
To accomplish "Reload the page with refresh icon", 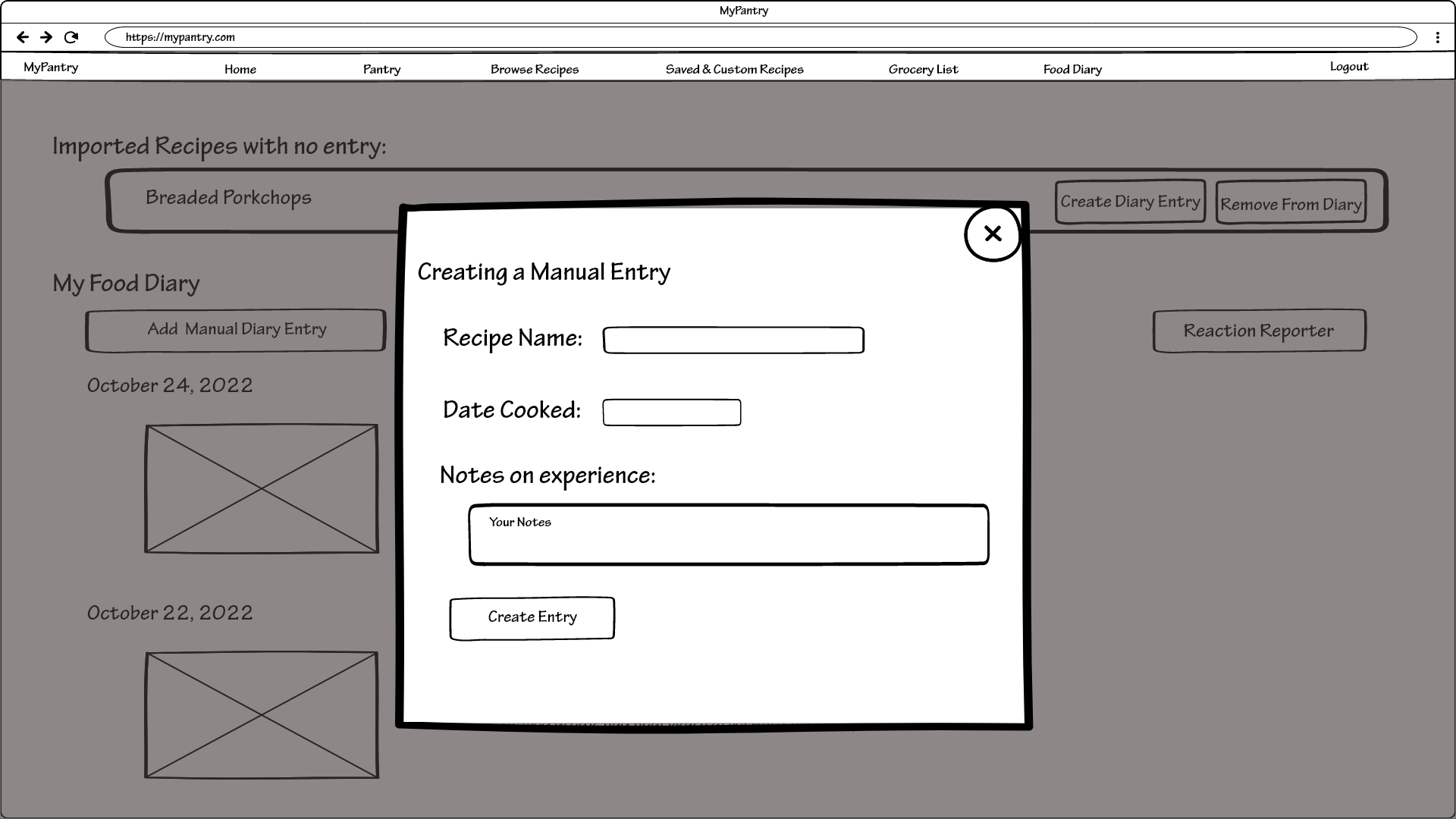I will (x=71, y=37).
